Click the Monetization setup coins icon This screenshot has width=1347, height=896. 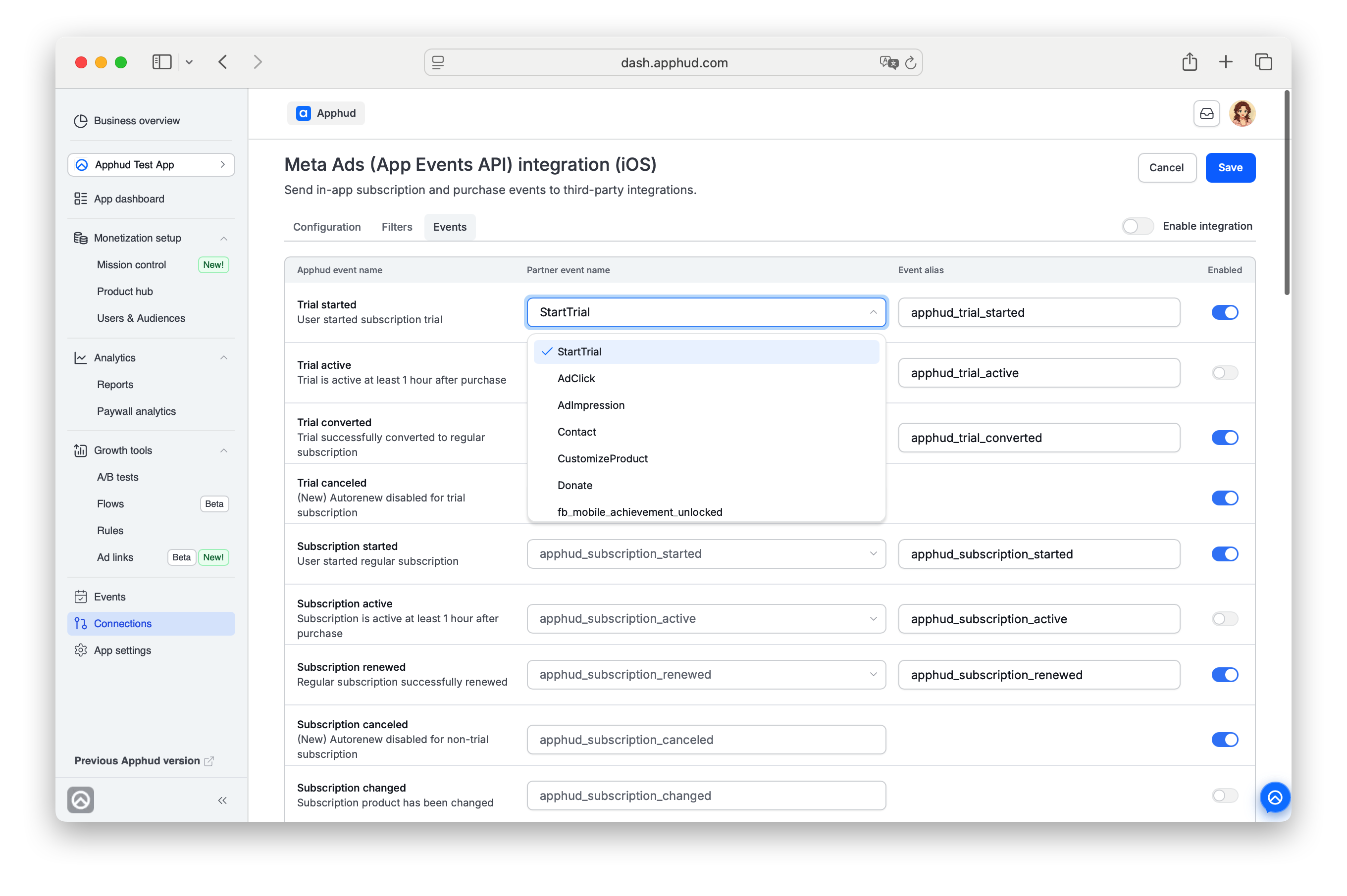(81, 238)
